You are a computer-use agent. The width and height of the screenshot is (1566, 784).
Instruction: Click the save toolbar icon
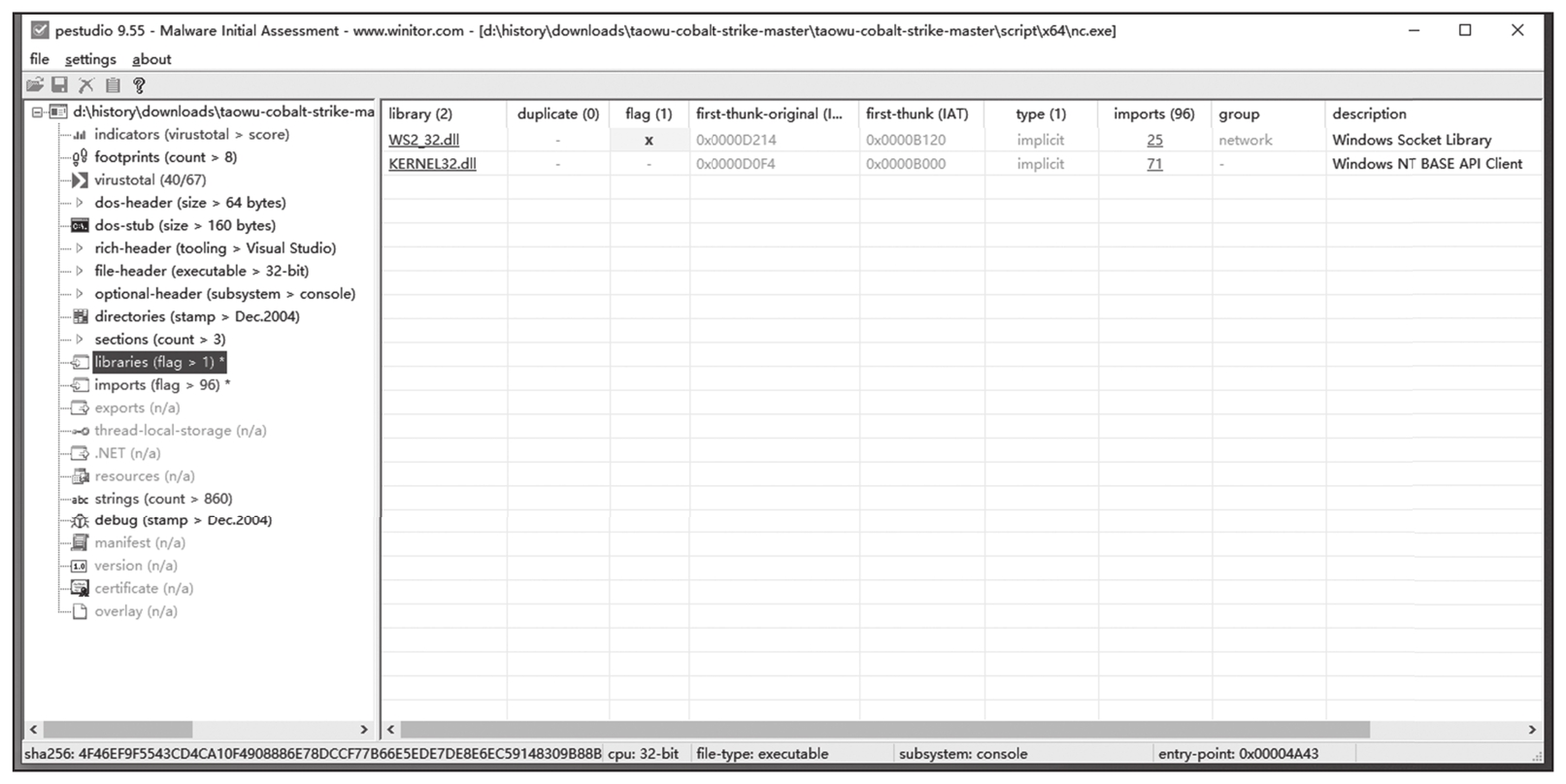pyautogui.click(x=60, y=85)
